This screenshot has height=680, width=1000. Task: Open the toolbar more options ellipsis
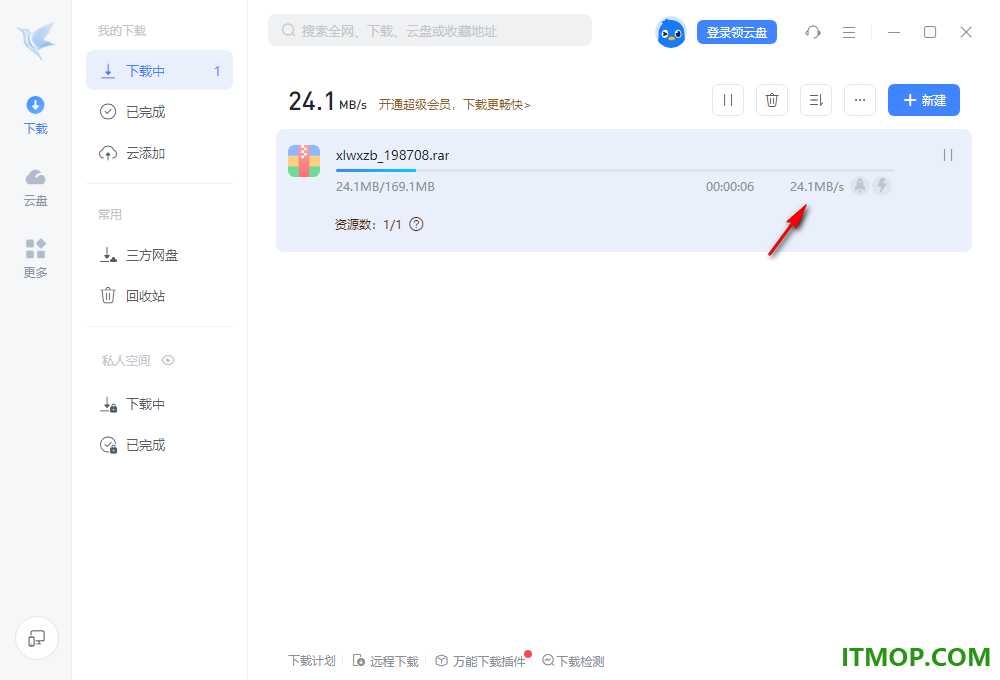coord(860,100)
